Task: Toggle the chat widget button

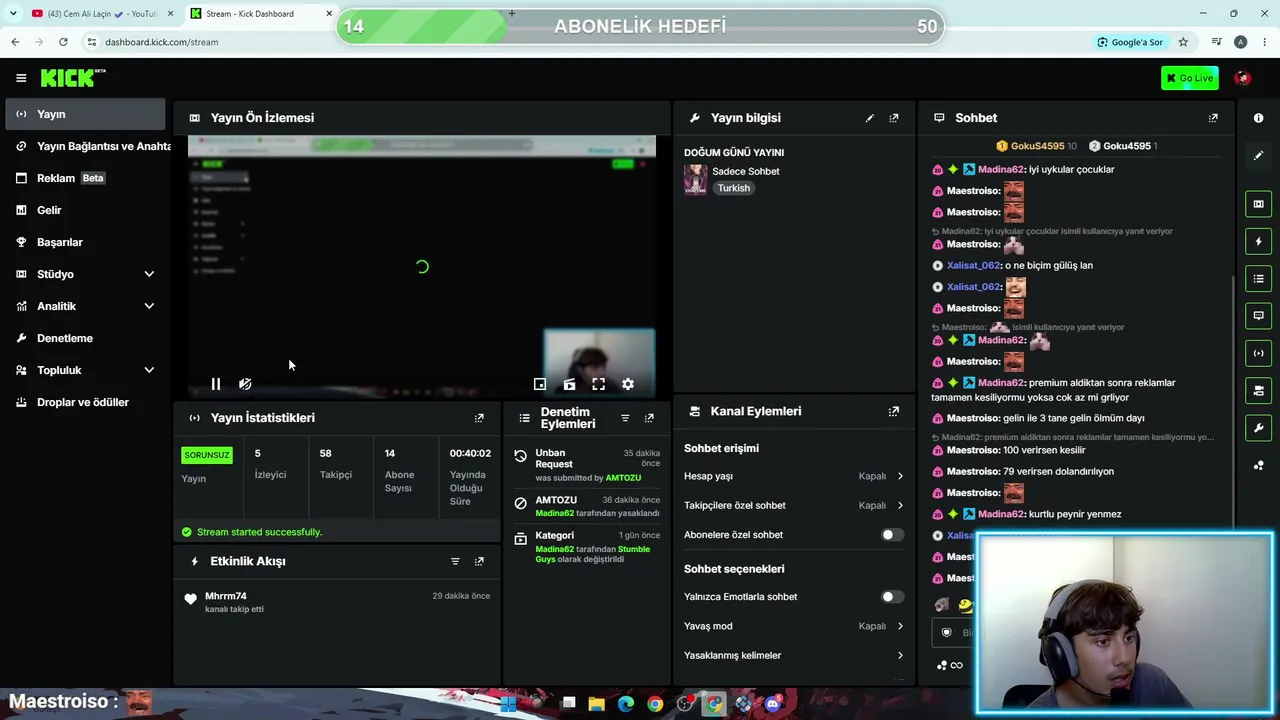Action: pyautogui.click(x=1258, y=316)
